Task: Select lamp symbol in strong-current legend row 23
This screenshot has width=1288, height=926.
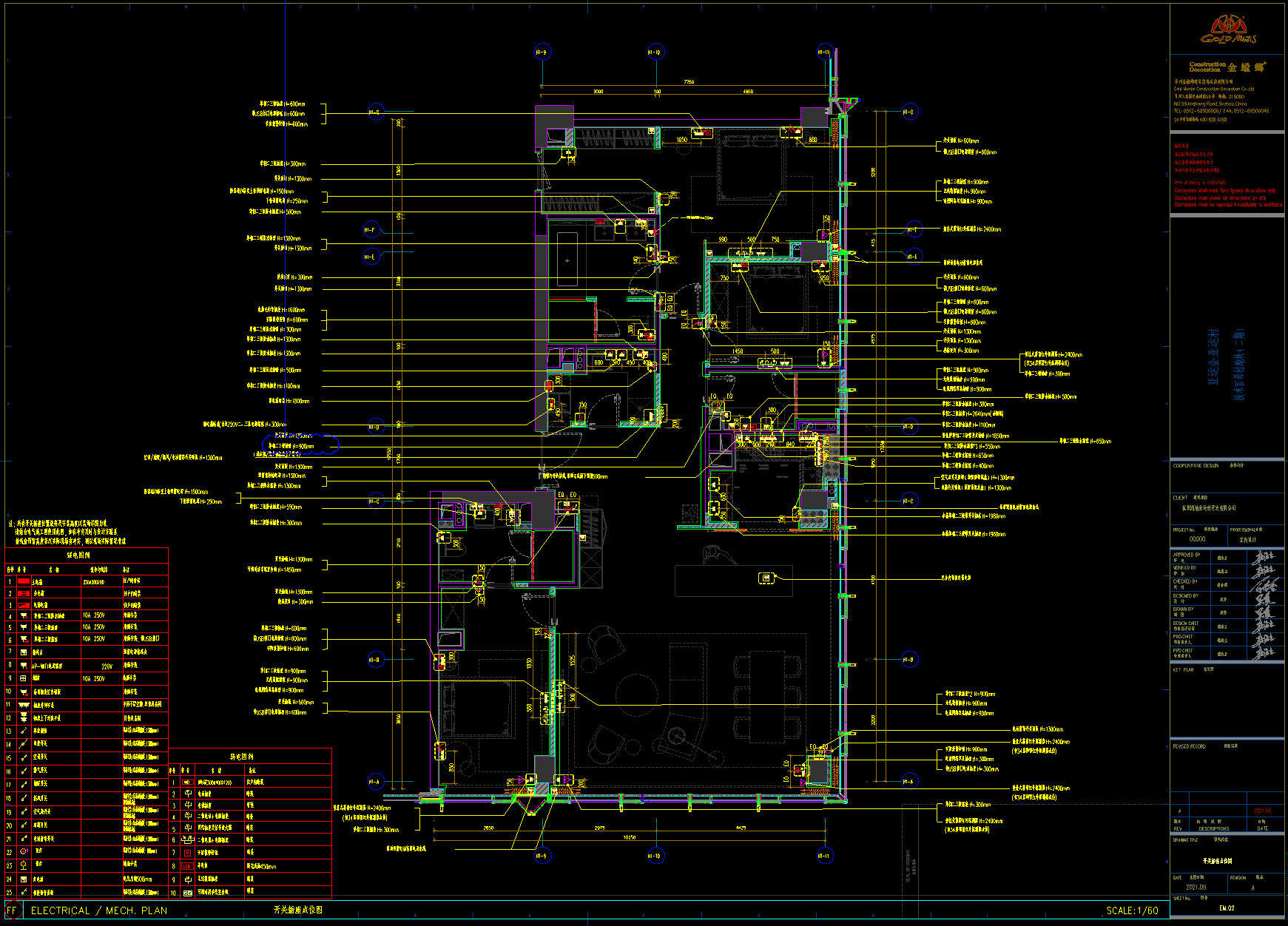Action: click(24, 865)
